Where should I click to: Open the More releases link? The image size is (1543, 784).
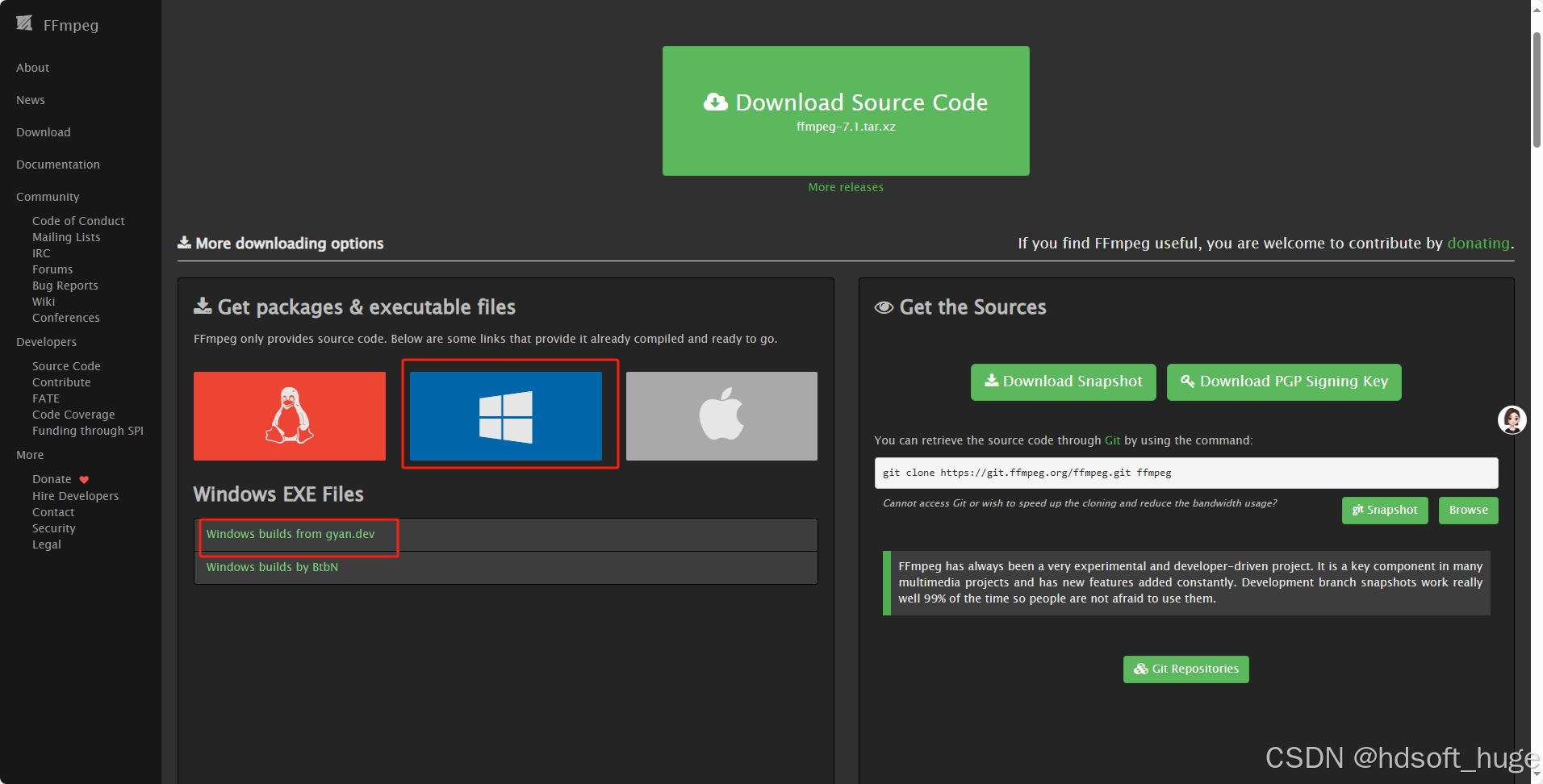[x=846, y=187]
